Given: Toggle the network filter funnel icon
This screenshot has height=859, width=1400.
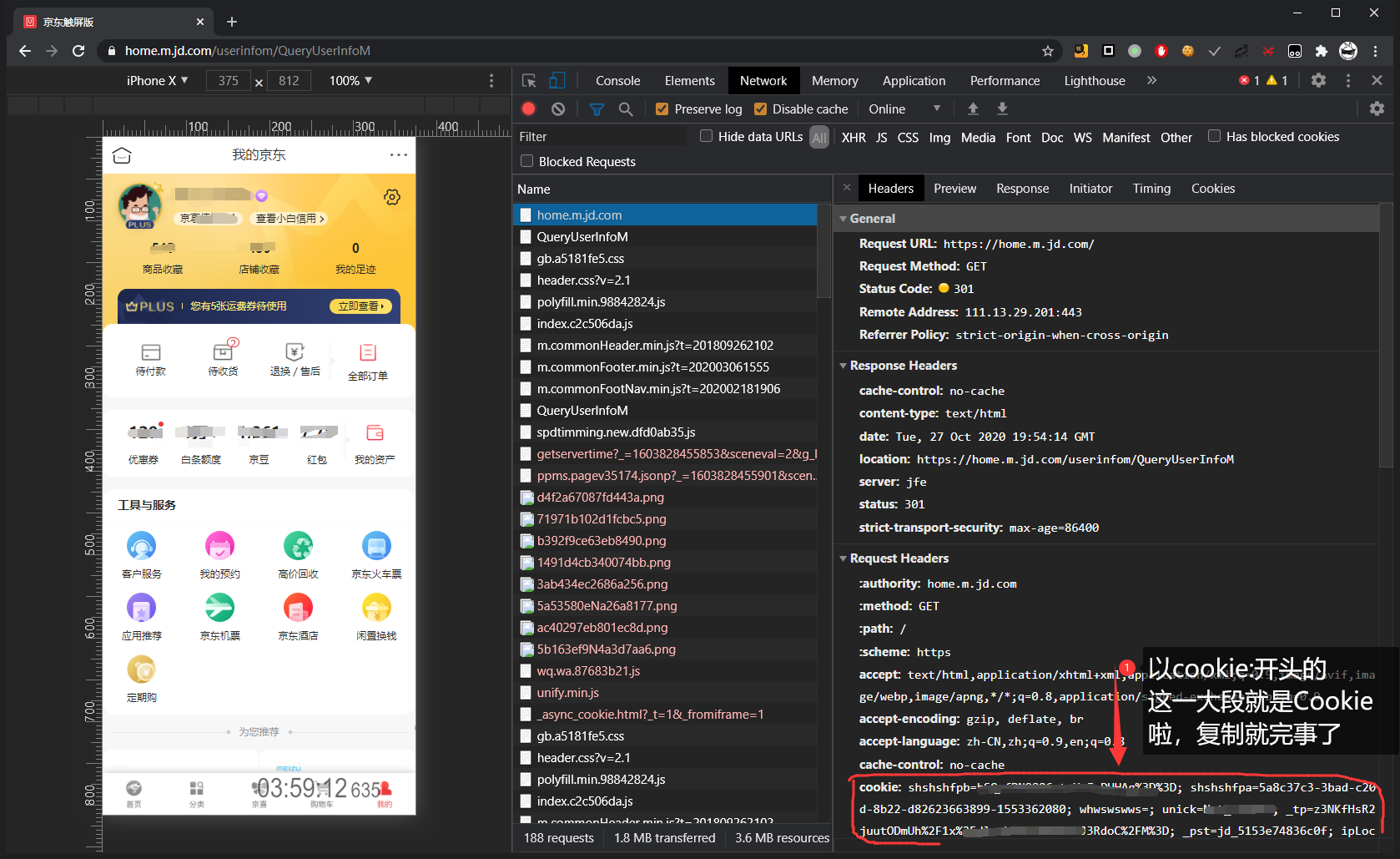Looking at the screenshot, I should tap(597, 109).
